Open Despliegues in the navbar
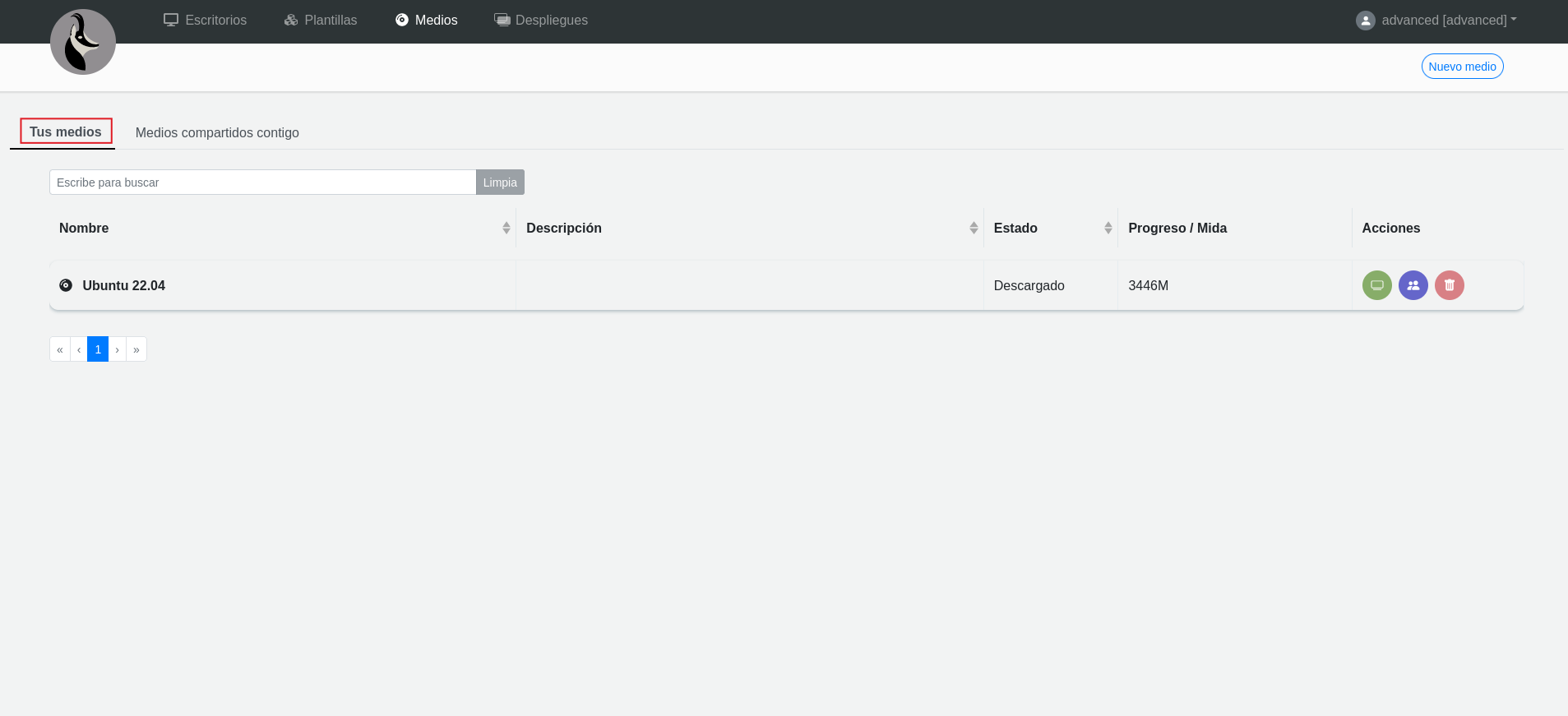This screenshot has height=716, width=1568. (x=541, y=21)
